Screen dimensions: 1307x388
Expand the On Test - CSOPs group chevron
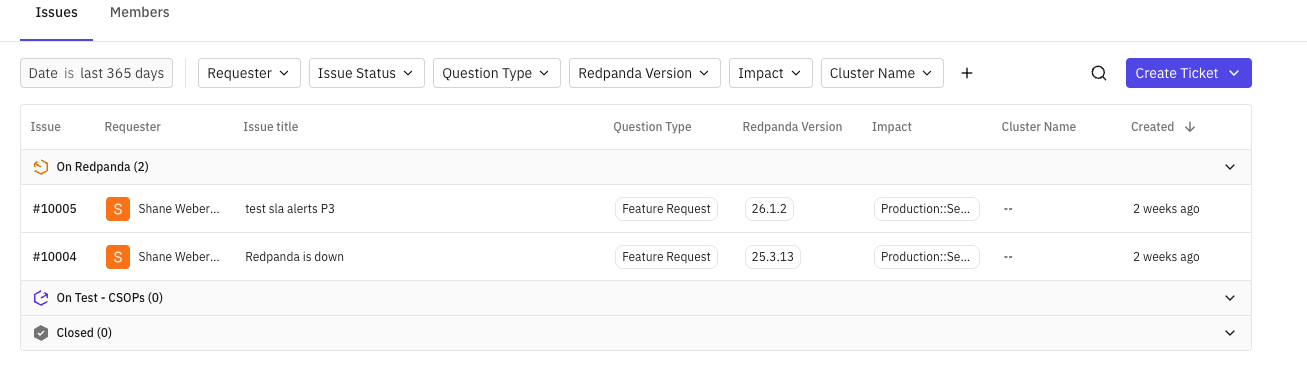coord(1230,298)
